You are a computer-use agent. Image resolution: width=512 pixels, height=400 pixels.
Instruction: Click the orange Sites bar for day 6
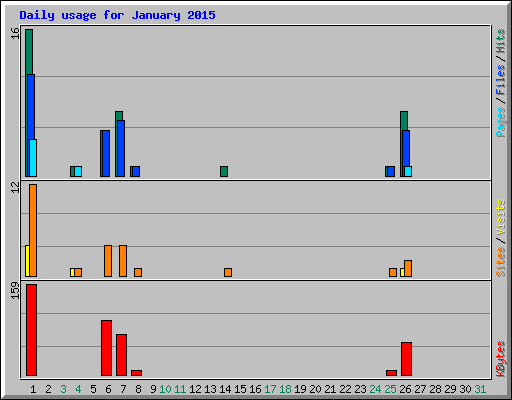(x=108, y=261)
